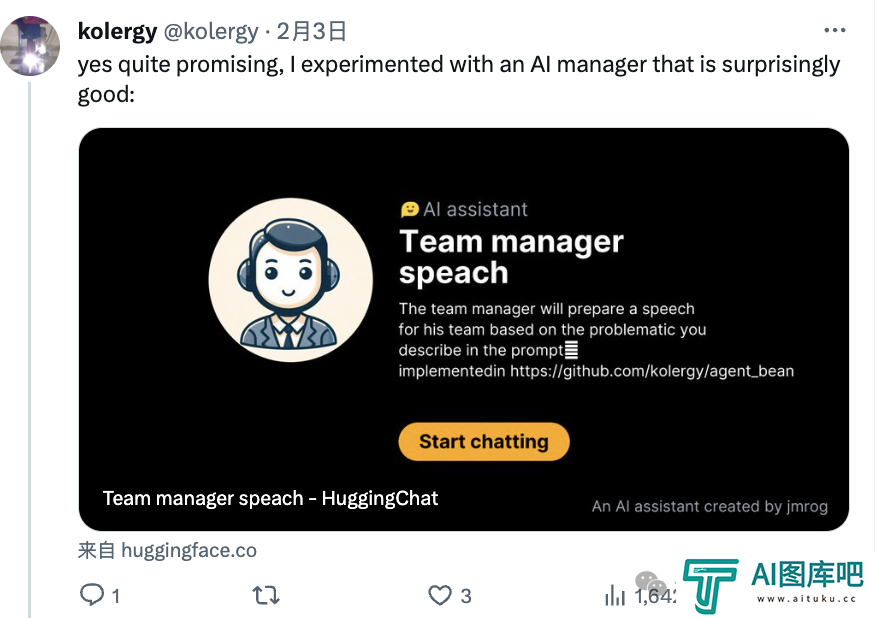Click kolergy's profile avatar picture
Image resolution: width=876 pixels, height=618 pixels.
30,46
